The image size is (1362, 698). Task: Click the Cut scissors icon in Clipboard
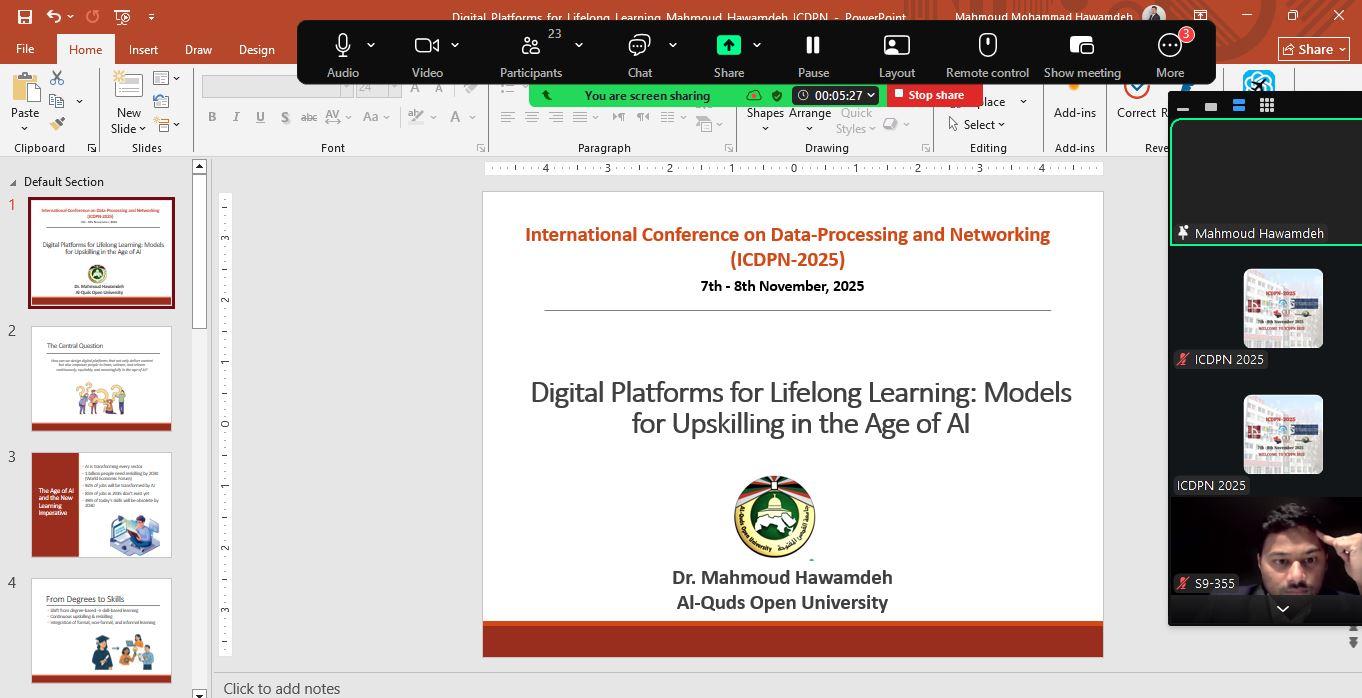[57, 78]
